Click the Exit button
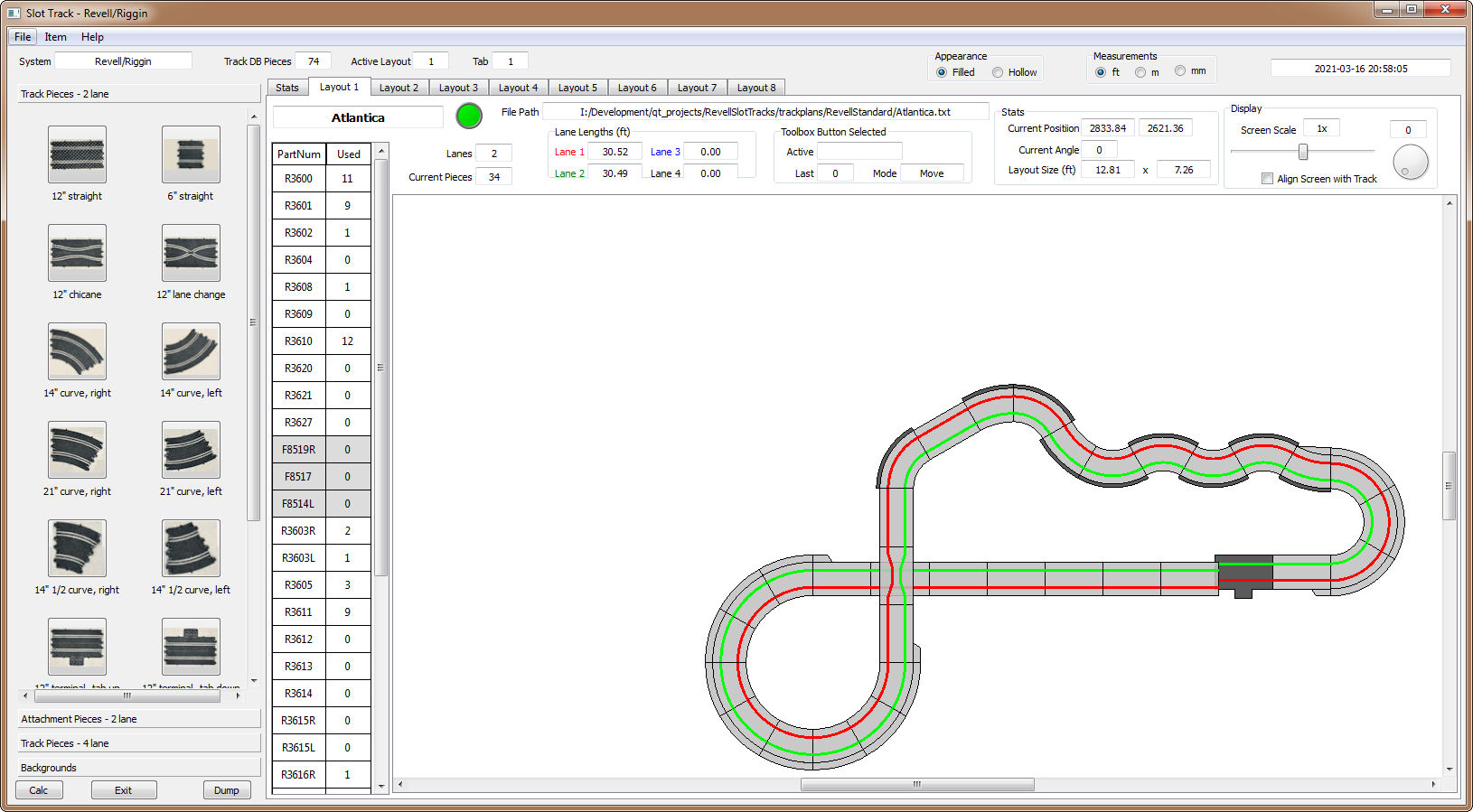The height and width of the screenshot is (812, 1473). [x=123, y=790]
